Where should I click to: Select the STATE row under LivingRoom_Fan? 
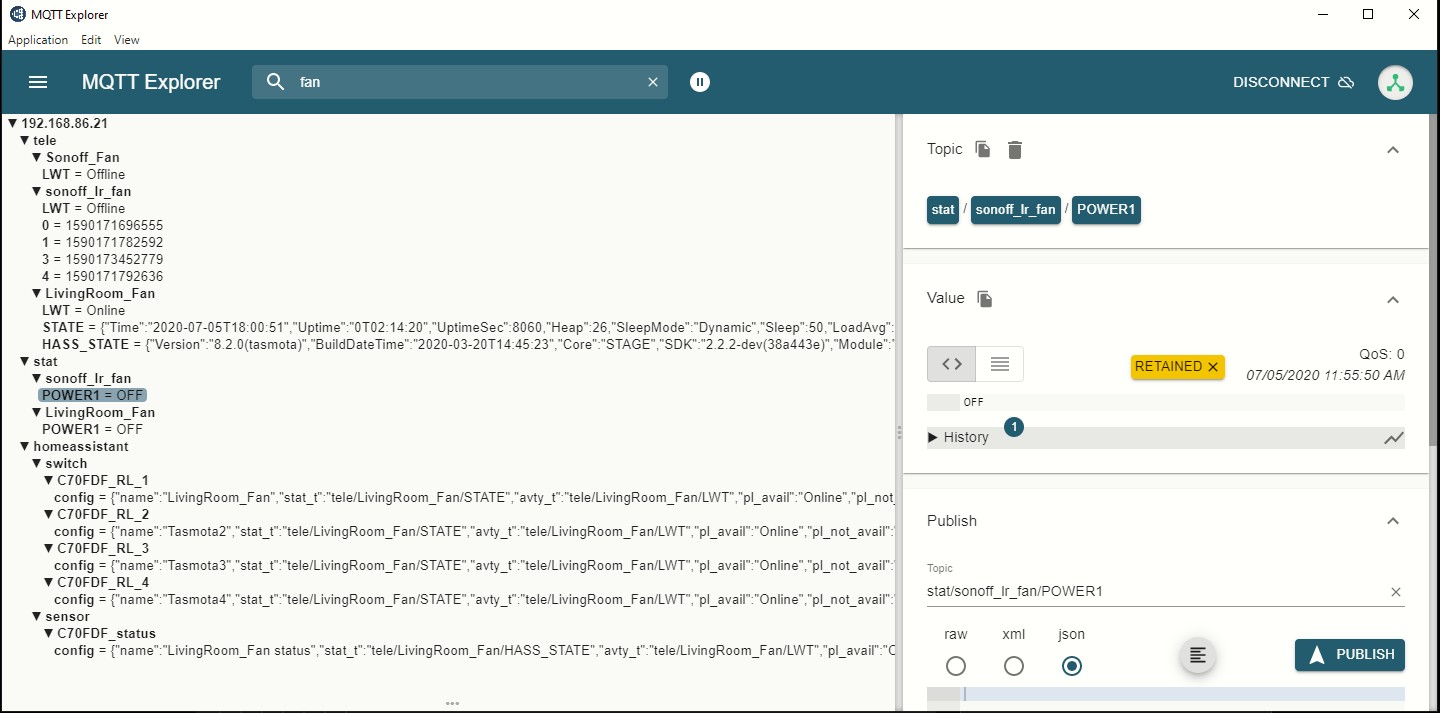tap(466, 327)
